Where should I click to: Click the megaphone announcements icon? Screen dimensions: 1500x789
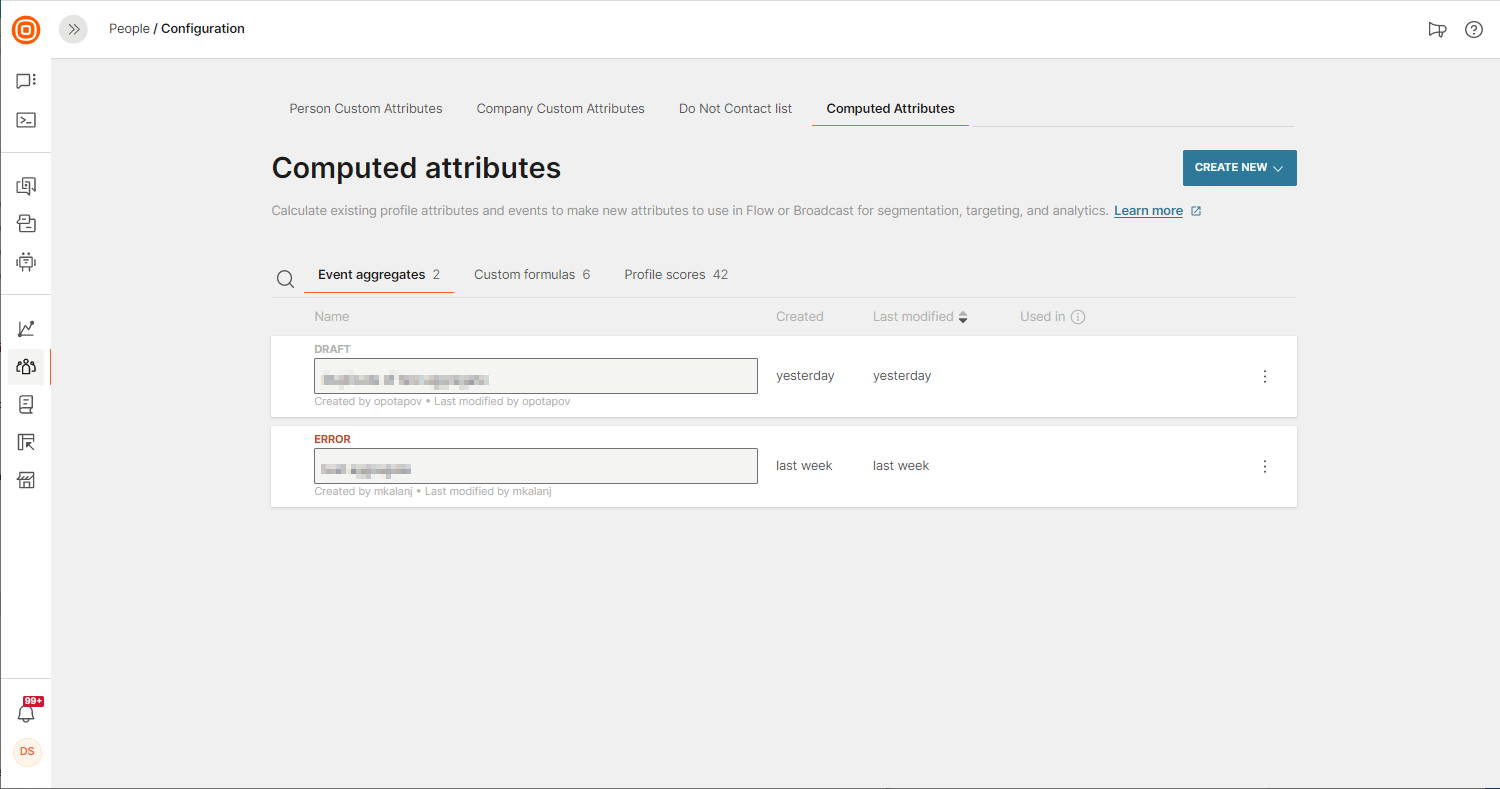point(1437,30)
